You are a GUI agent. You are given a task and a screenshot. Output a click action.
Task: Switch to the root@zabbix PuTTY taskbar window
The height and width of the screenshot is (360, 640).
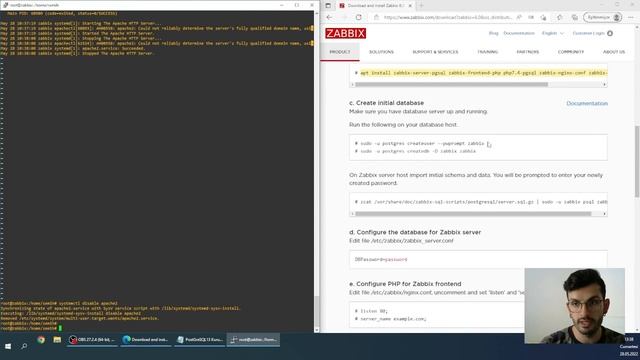(x=253, y=340)
